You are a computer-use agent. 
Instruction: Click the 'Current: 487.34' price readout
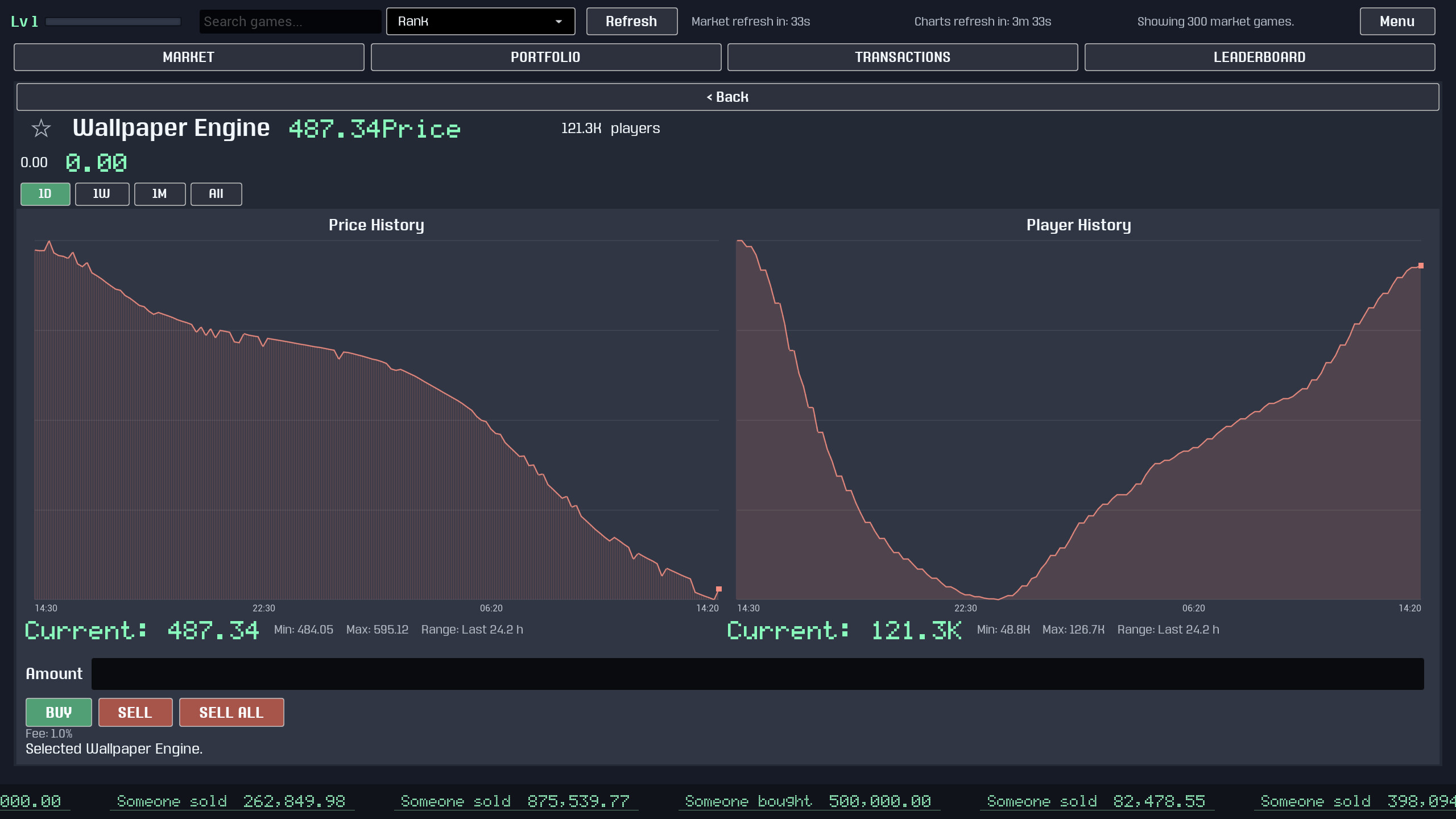click(x=142, y=631)
